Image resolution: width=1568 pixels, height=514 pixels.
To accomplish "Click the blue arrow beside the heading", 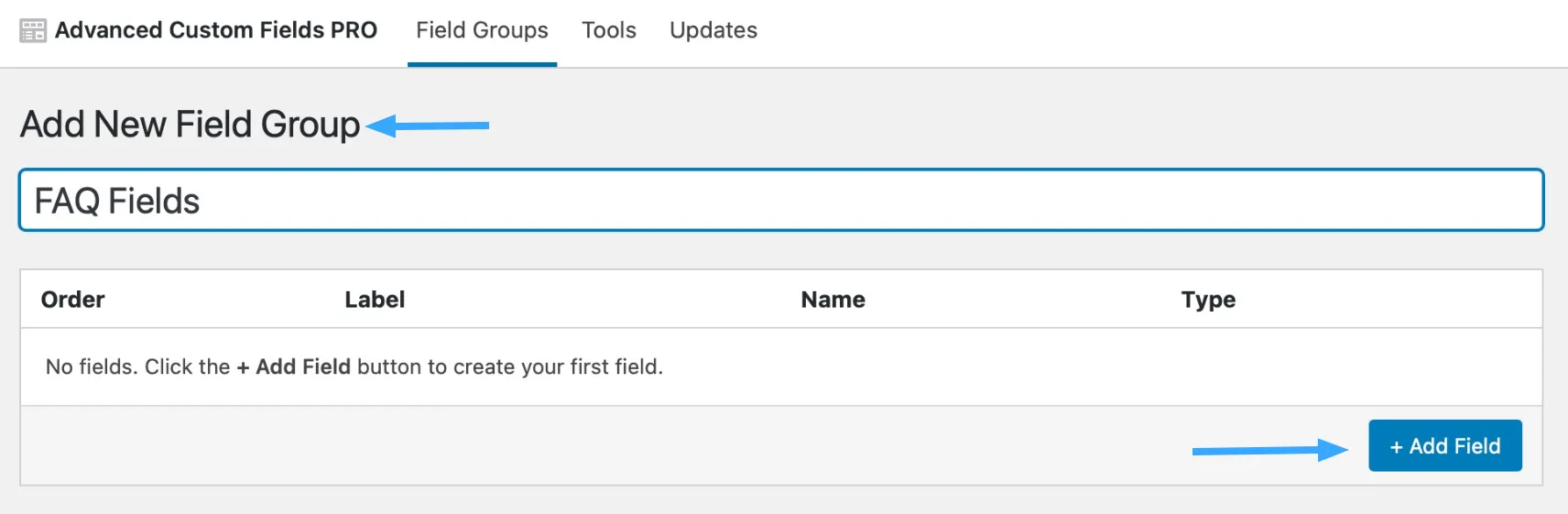I will (427, 126).
